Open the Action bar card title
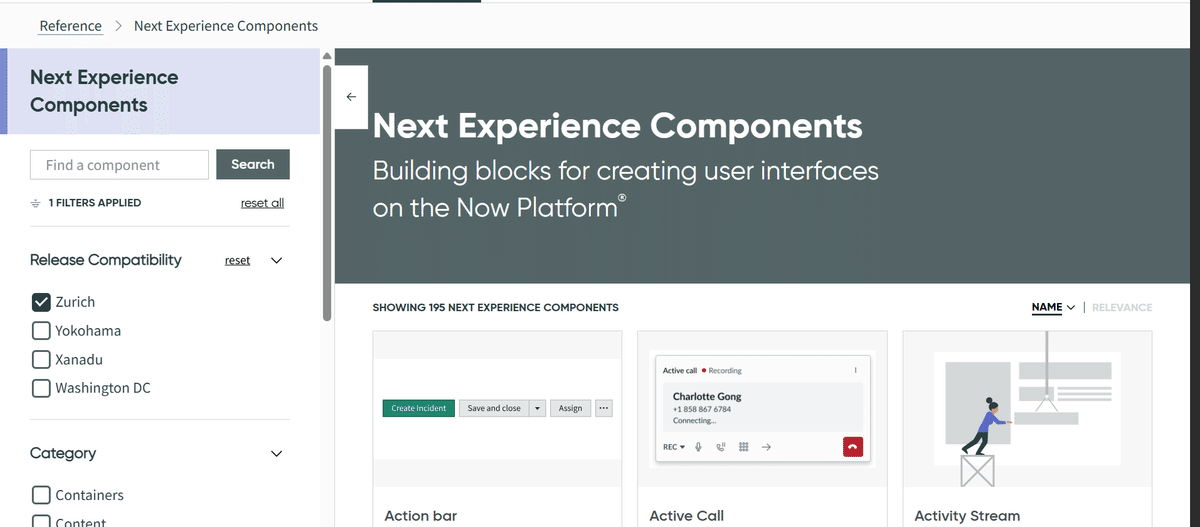 421,516
